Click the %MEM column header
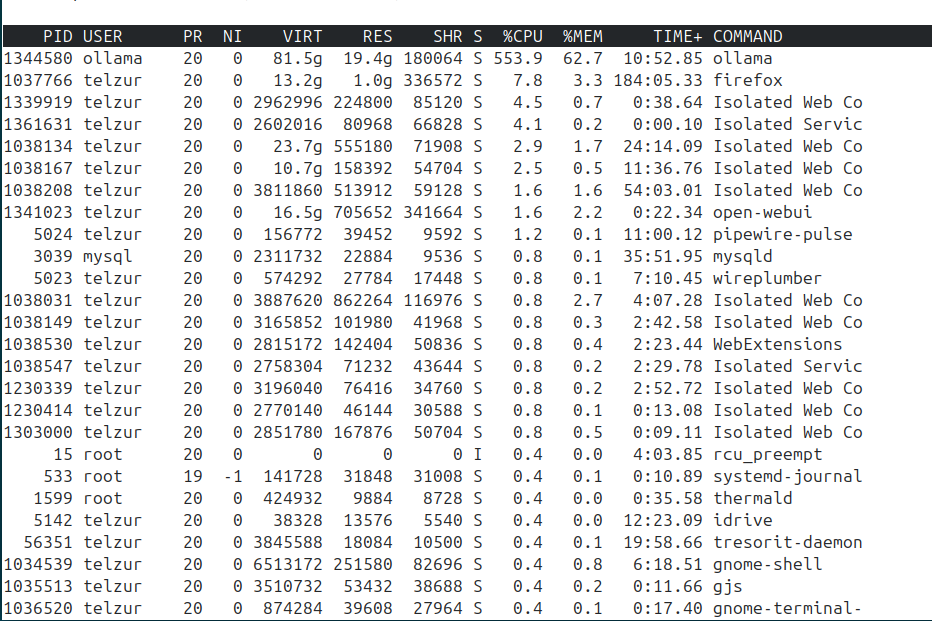932x621 pixels. click(581, 36)
